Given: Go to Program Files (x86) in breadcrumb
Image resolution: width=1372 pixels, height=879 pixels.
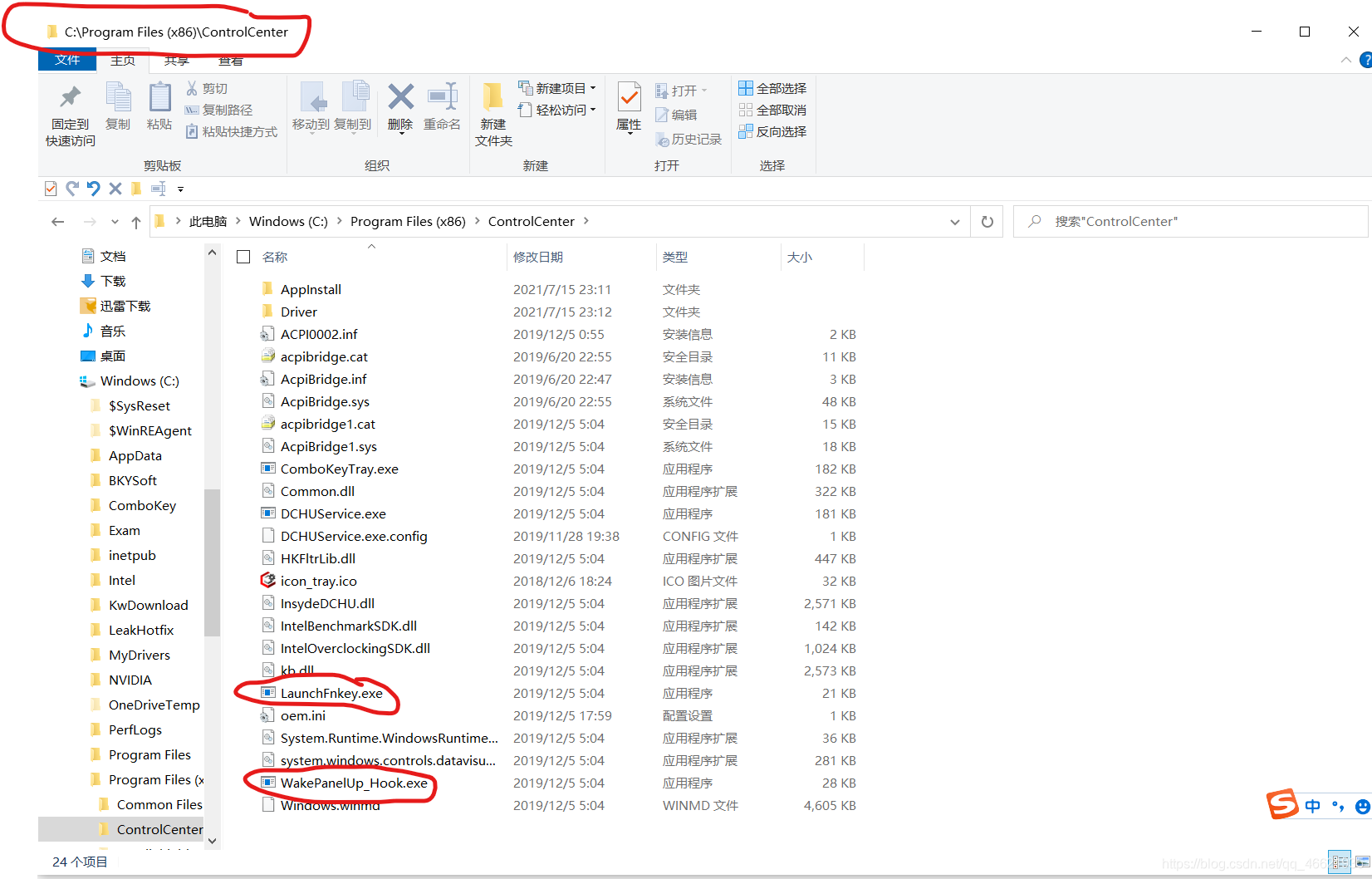Looking at the screenshot, I should point(408,221).
